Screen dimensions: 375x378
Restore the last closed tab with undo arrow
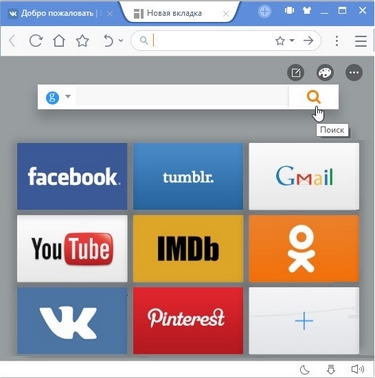(108, 41)
